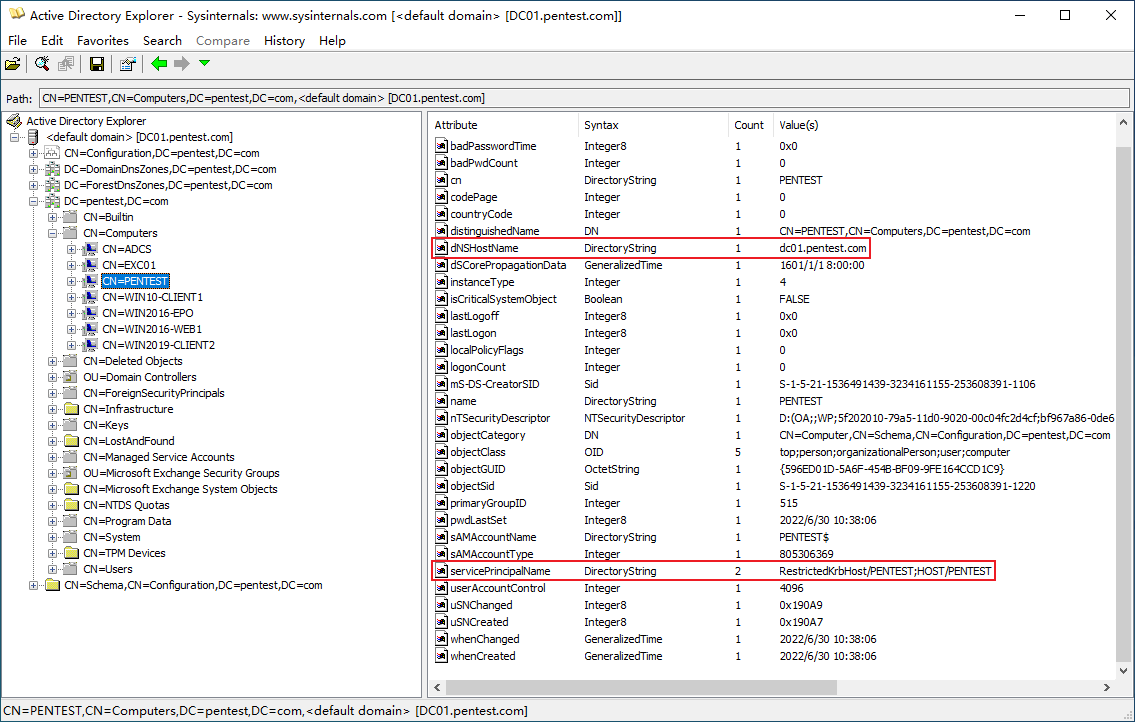The height and width of the screenshot is (722, 1135).
Task: Select the CN=EXC01 computer icon
Action: (90, 264)
